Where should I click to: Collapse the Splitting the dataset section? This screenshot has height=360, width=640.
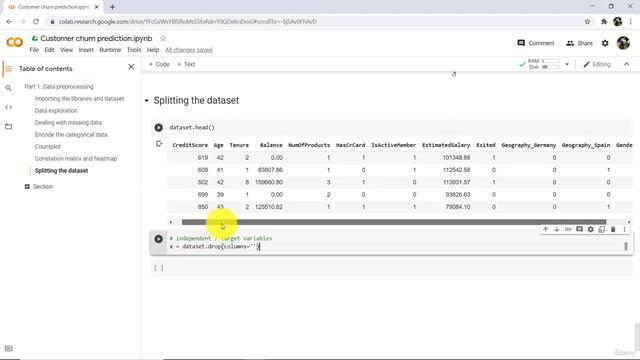point(147,100)
